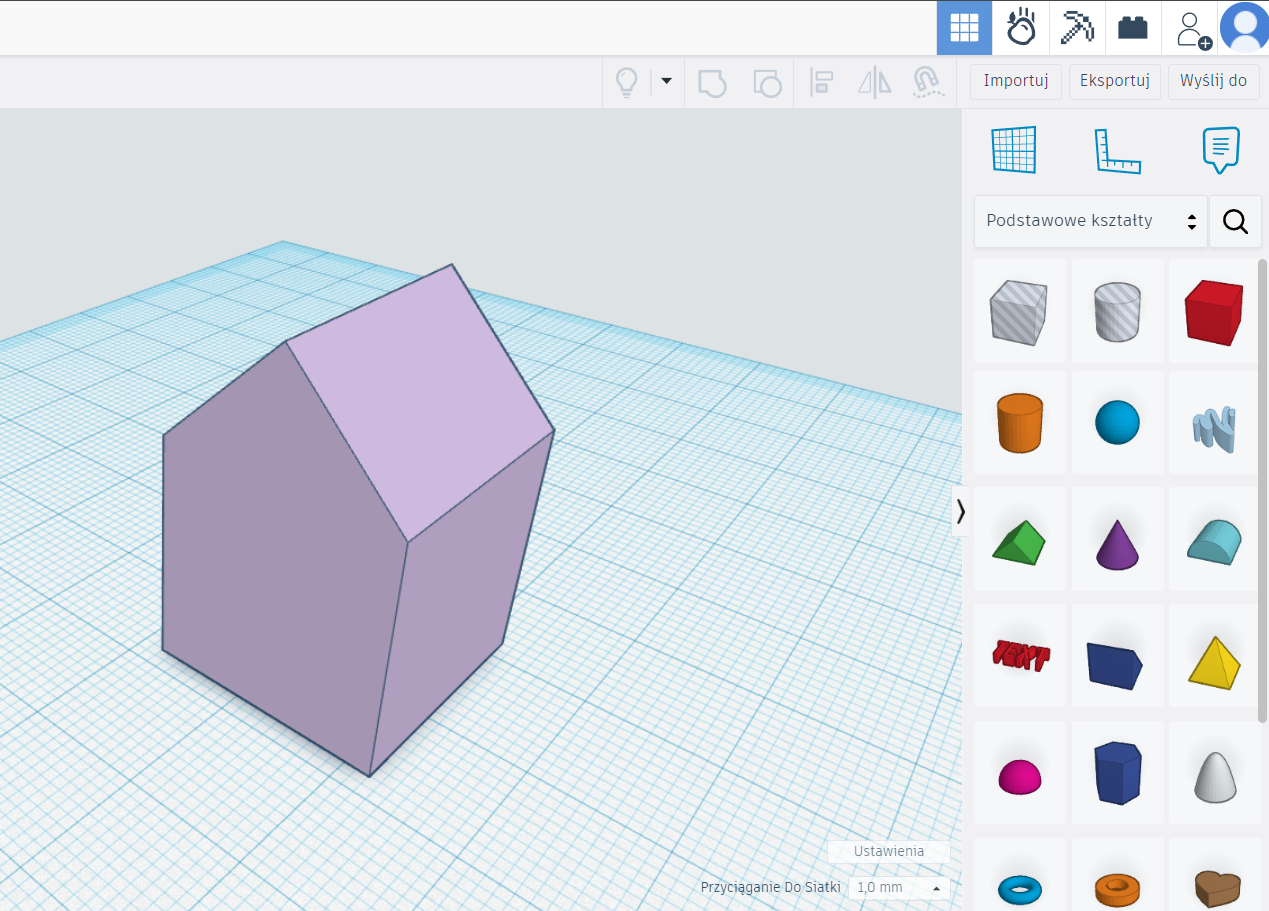Open the Blocks pickaxe editor

pyautogui.click(x=1077, y=28)
